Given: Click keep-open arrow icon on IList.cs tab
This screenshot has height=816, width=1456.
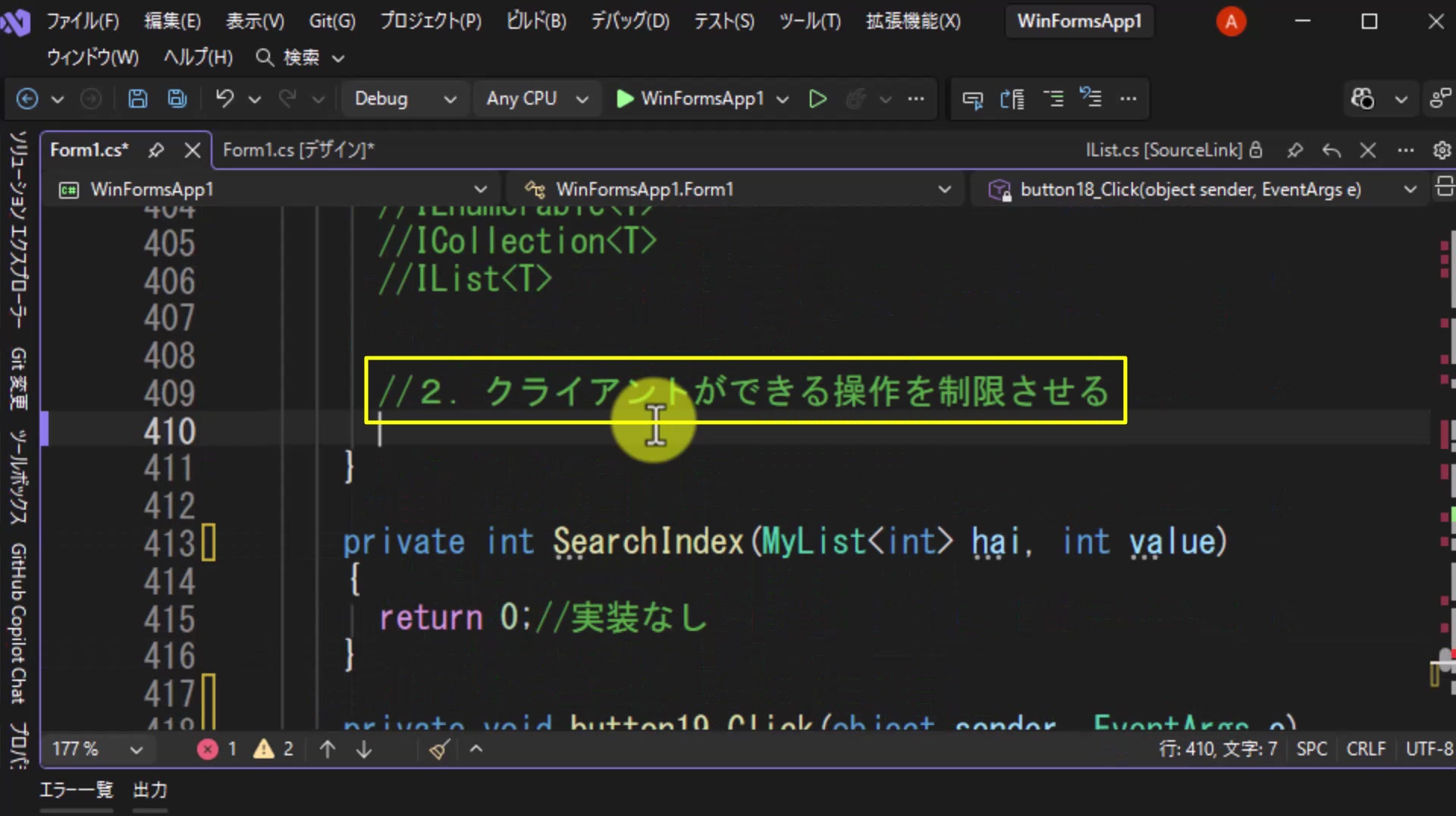Looking at the screenshot, I should tap(1332, 150).
